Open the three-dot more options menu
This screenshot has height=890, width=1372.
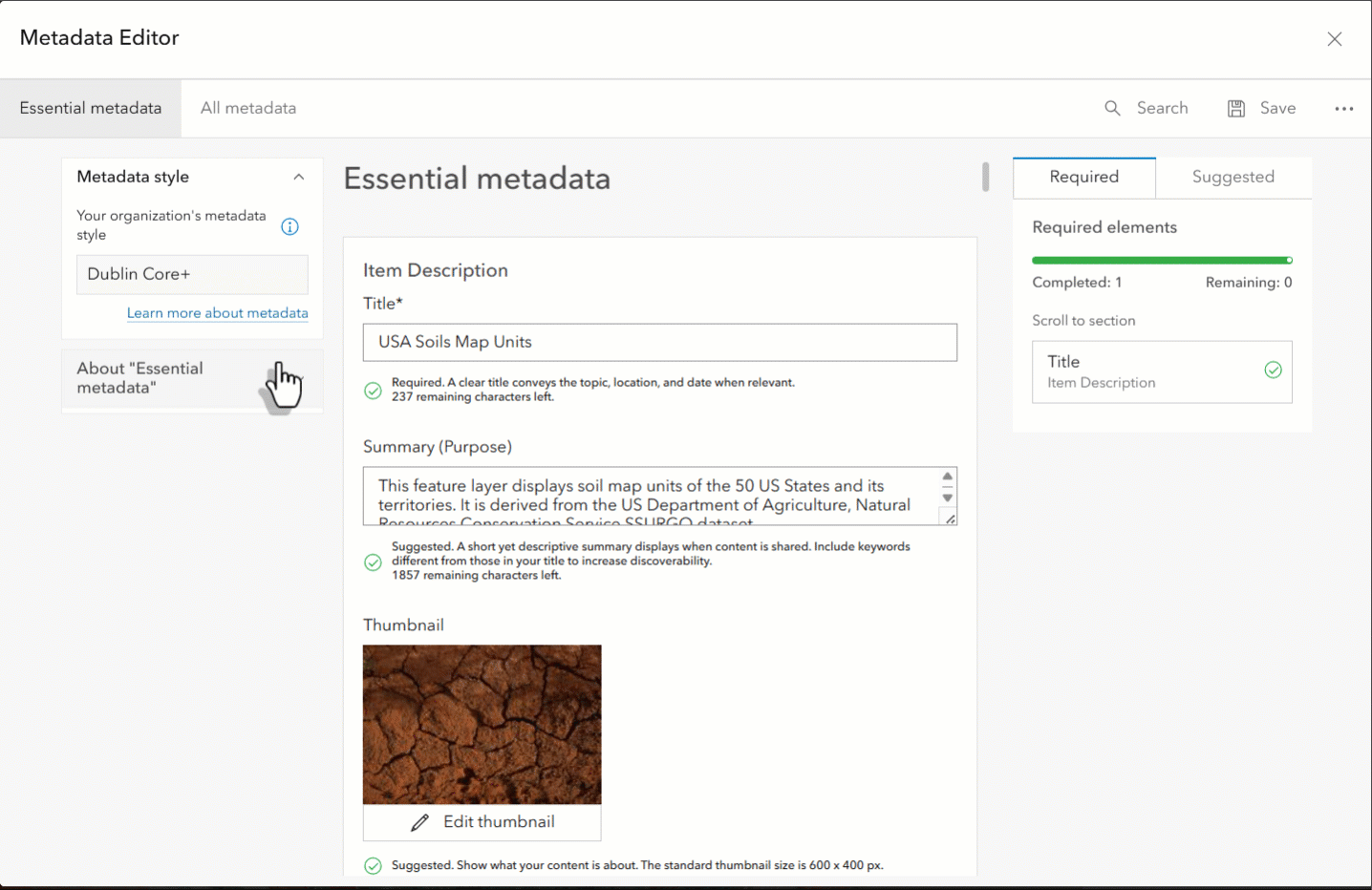[x=1343, y=108]
